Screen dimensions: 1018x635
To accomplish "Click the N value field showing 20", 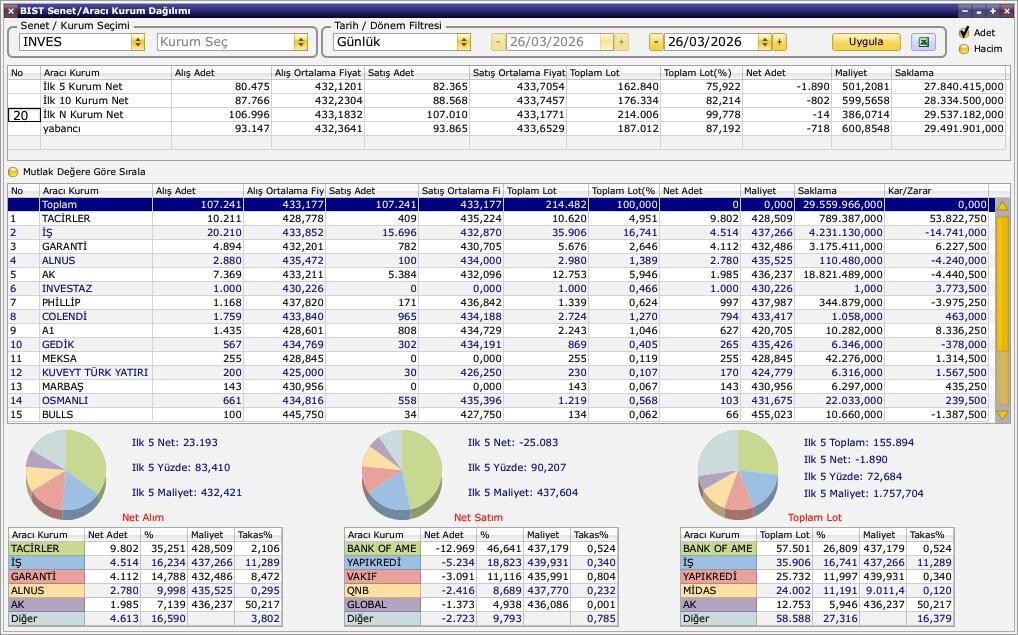I will (x=24, y=115).
